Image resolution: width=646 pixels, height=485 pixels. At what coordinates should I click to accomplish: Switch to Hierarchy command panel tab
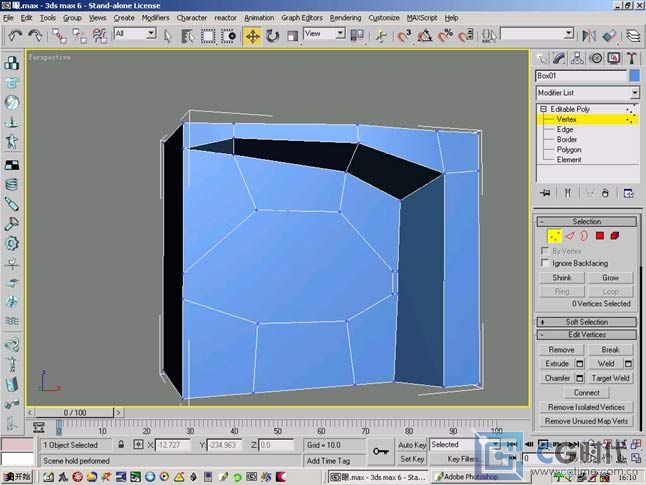coord(577,59)
